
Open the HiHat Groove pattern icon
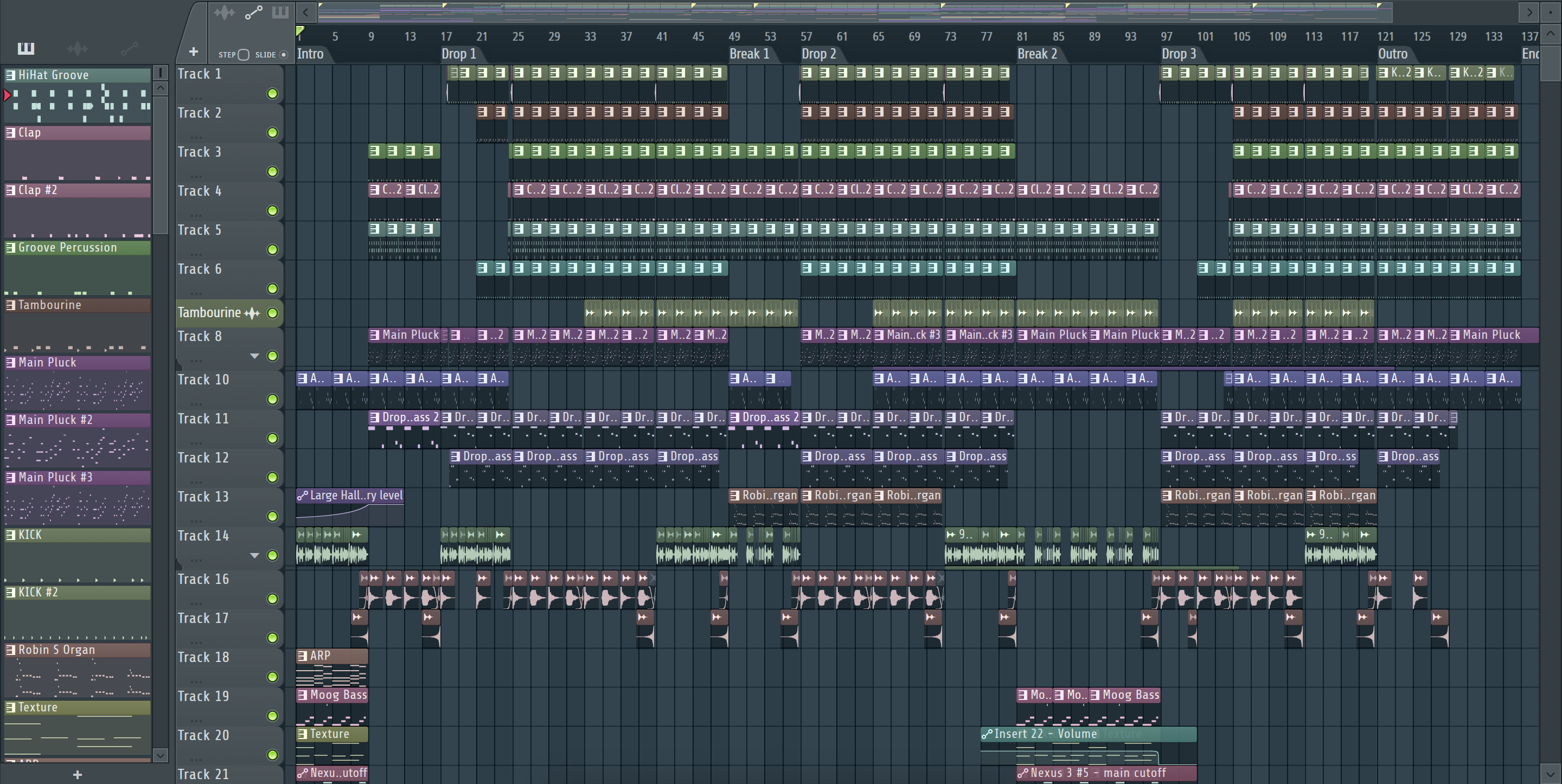[10, 75]
